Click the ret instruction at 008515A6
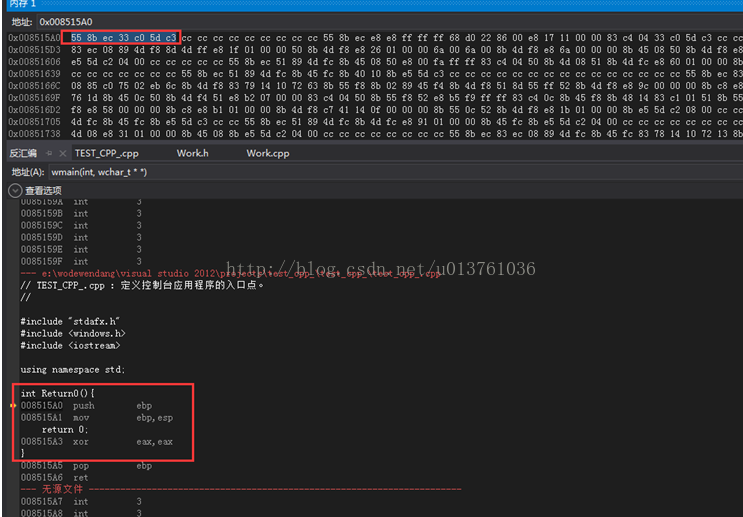 [x=54, y=478]
